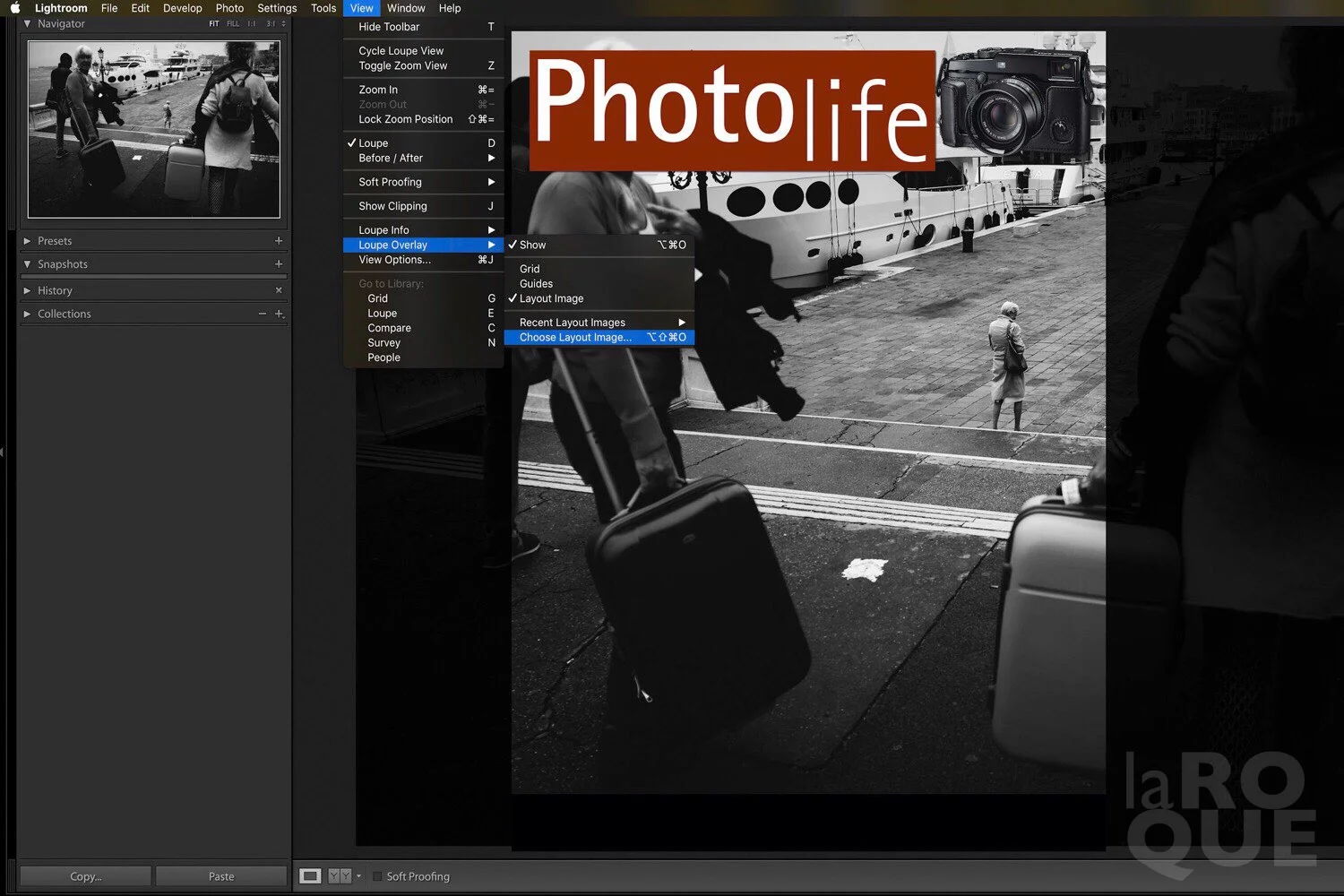The height and width of the screenshot is (896, 1344).
Task: Open Soft Proofing submenu in View menu
Action: click(x=423, y=182)
